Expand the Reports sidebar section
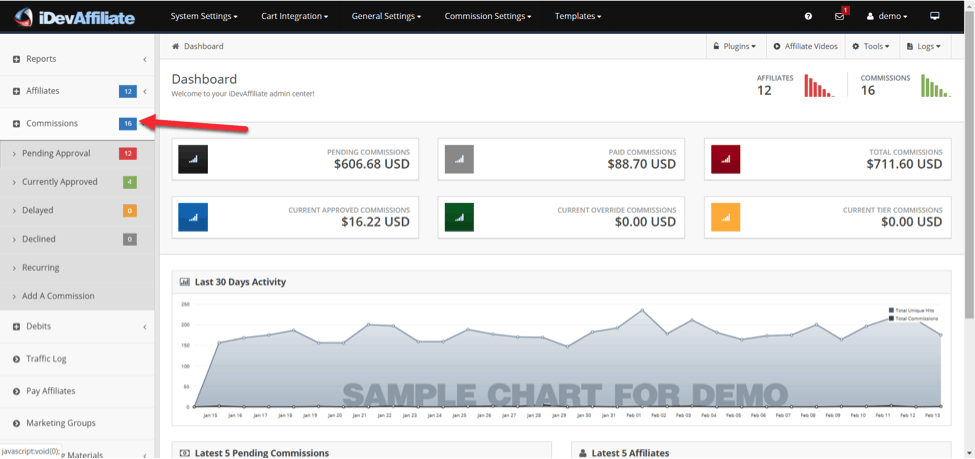This screenshot has width=975, height=459. [77, 59]
